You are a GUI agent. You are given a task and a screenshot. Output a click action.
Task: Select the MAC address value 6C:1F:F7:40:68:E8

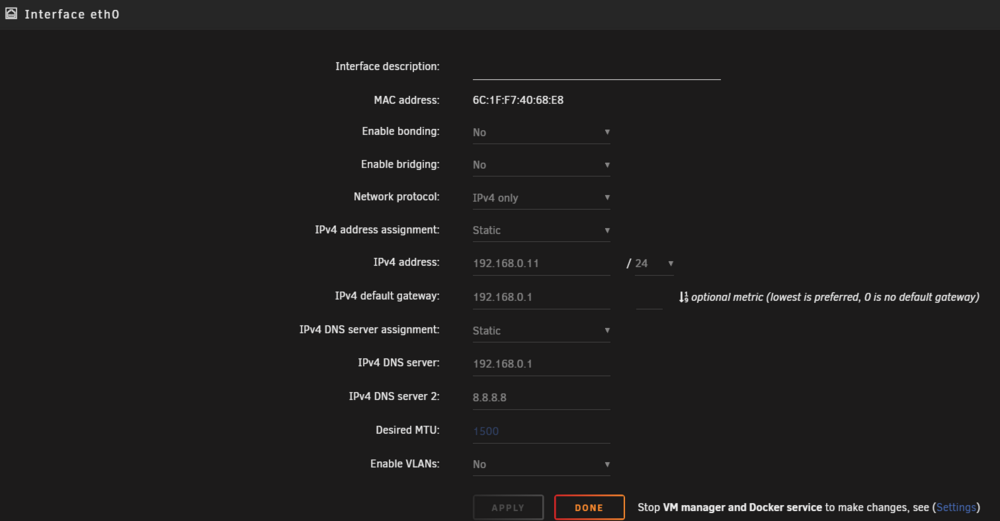[518, 100]
